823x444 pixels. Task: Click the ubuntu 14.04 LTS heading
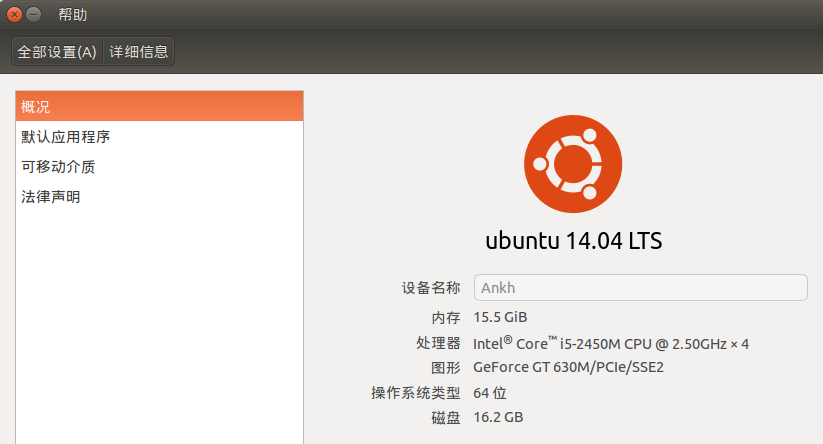574,241
